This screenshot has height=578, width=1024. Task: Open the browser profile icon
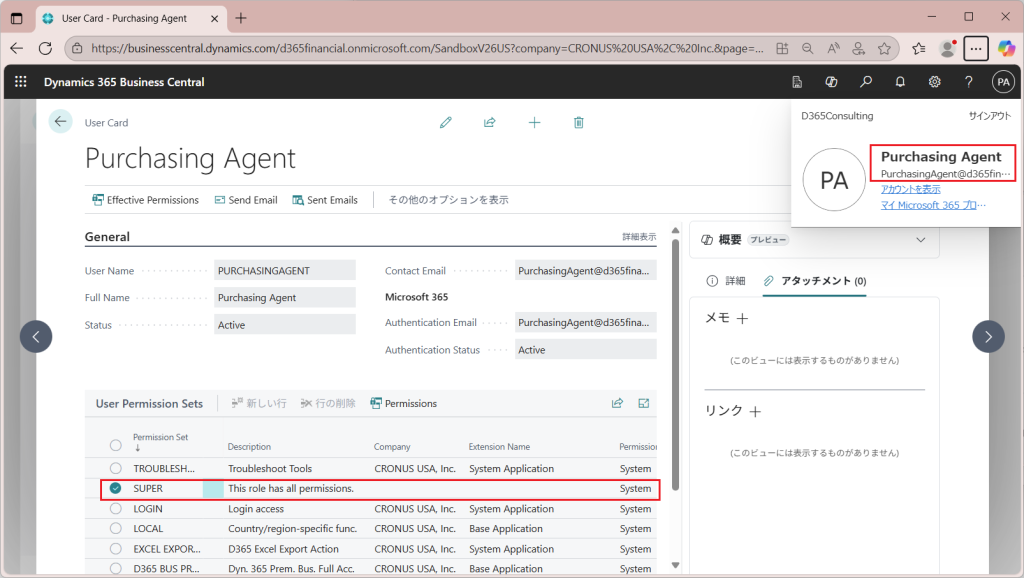(947, 48)
